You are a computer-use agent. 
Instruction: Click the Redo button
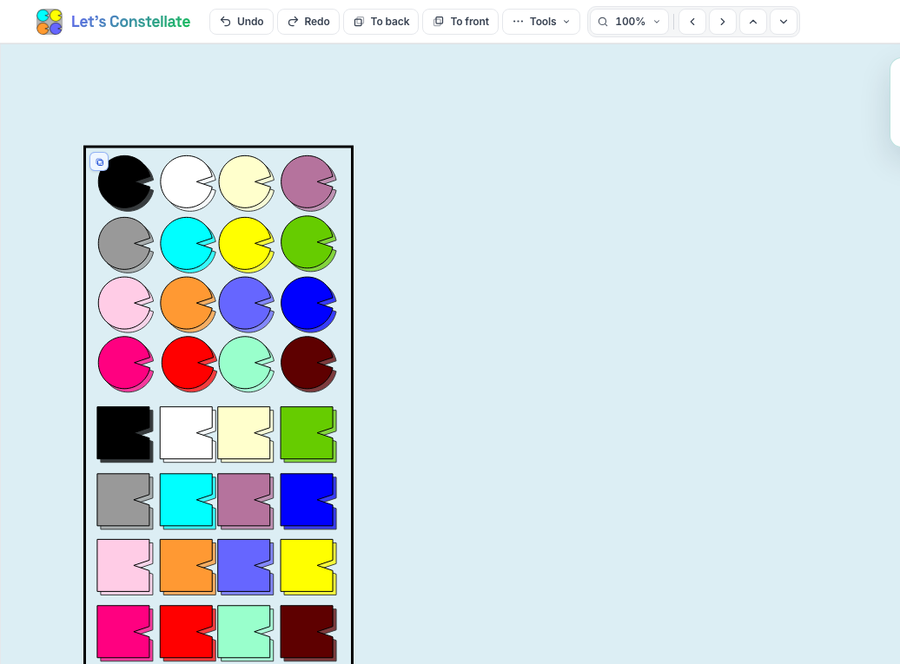pos(309,22)
